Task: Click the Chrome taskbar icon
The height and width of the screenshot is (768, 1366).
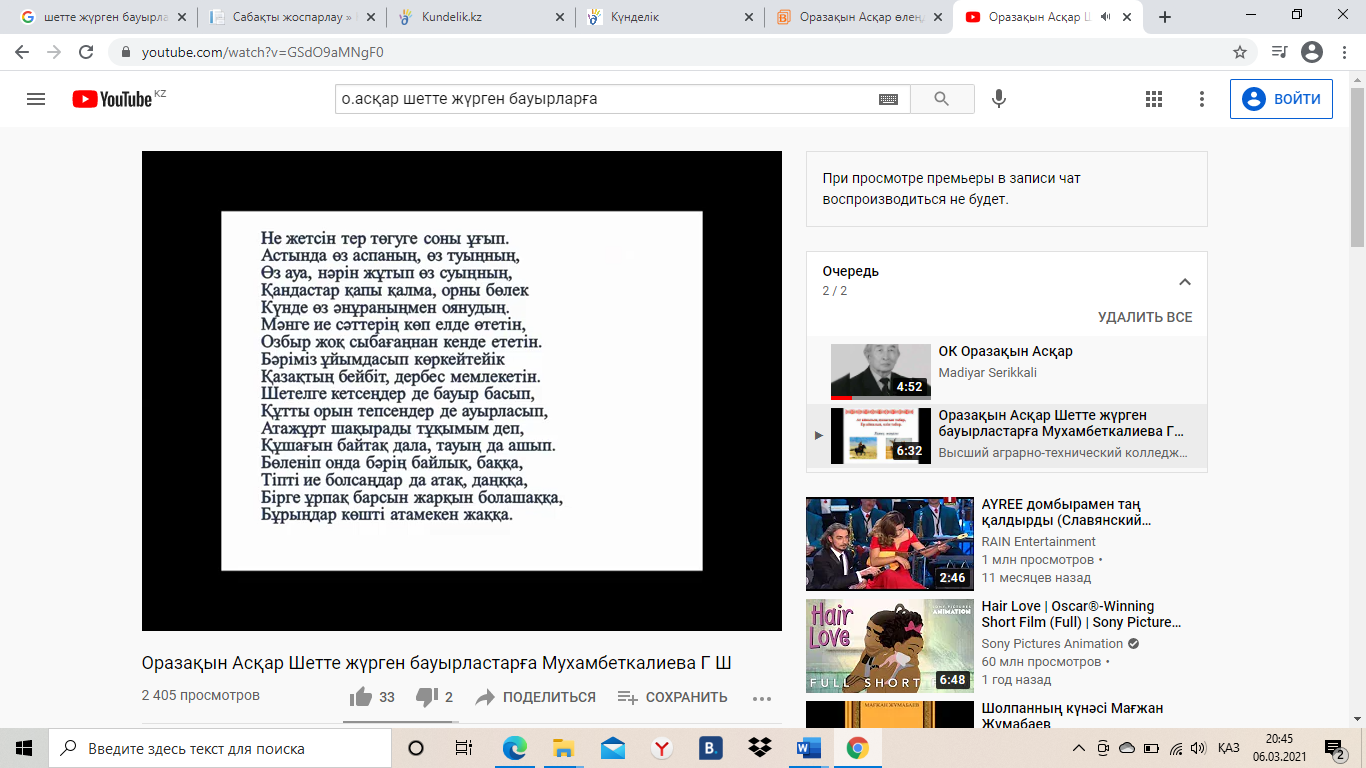Action: (x=857, y=748)
